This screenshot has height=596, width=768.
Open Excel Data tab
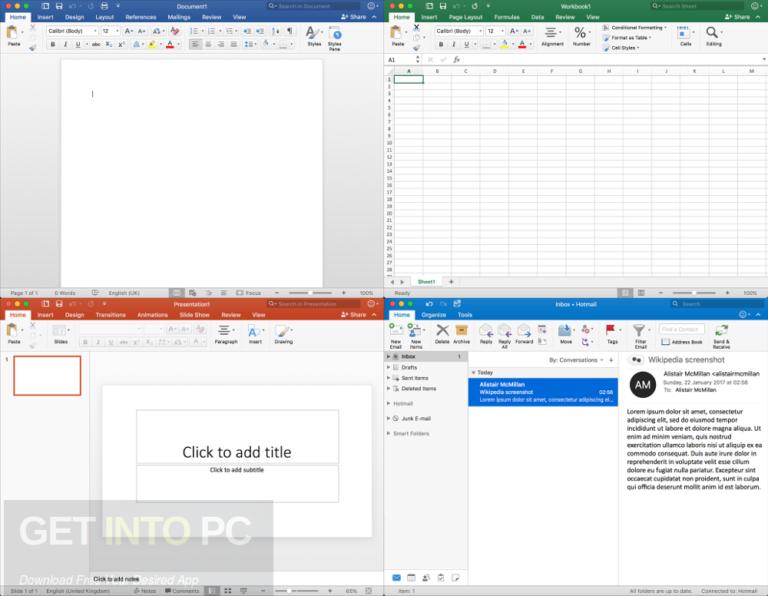[537, 17]
